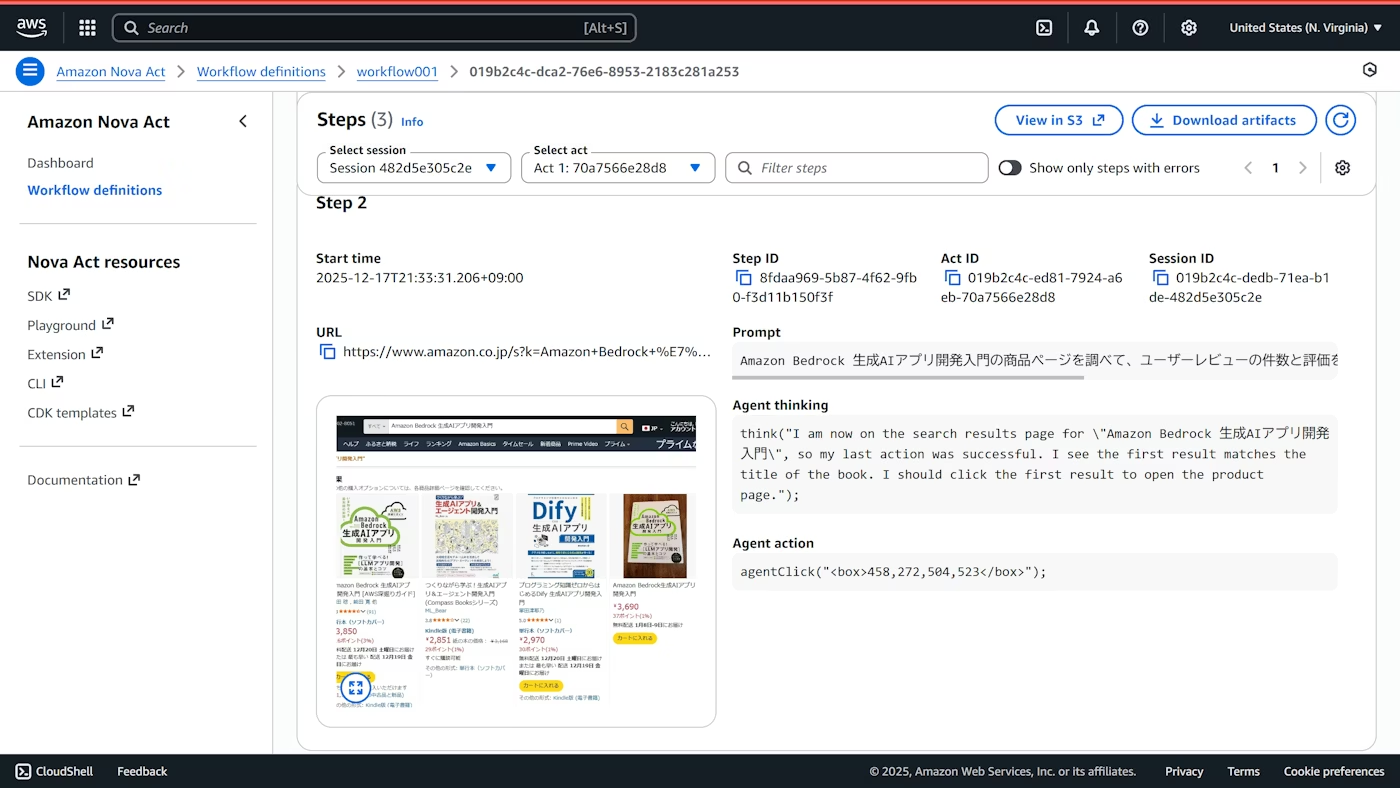Image resolution: width=1400 pixels, height=788 pixels.
Task: Open the Select session dropdown
Action: click(414, 168)
